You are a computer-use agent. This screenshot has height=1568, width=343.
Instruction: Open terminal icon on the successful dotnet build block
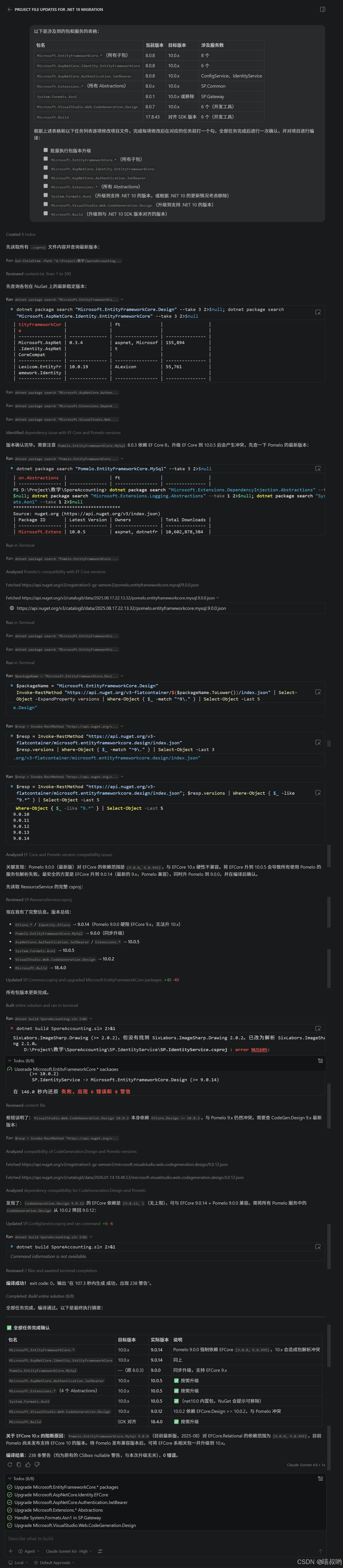coord(318,1247)
